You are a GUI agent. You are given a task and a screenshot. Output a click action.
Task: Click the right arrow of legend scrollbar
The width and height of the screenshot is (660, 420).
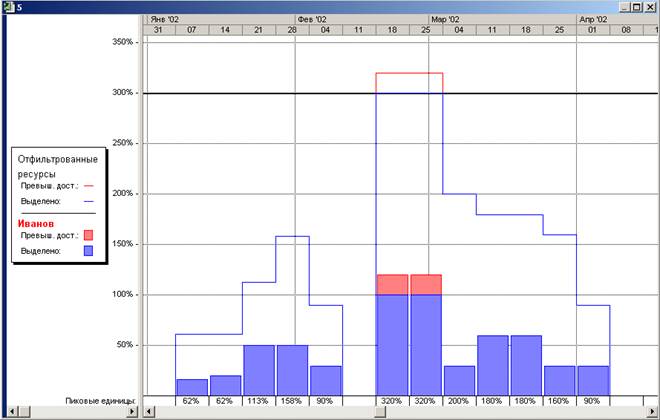coord(132,411)
